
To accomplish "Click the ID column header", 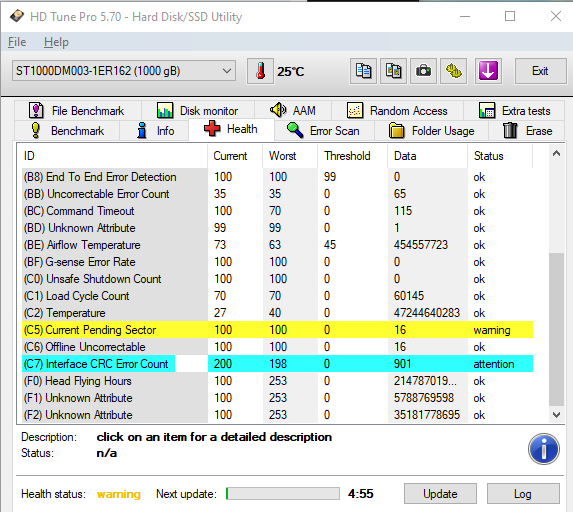I will pos(114,156).
